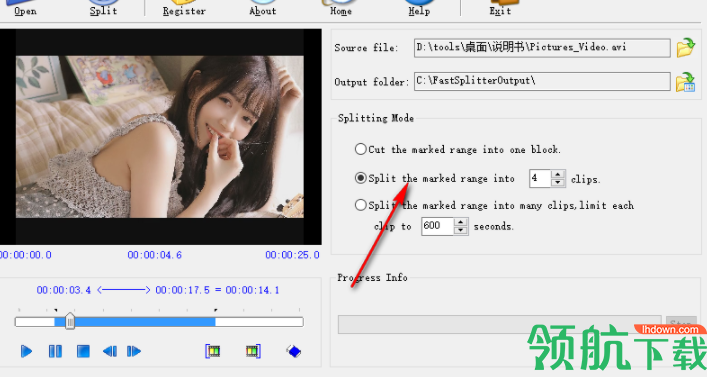Decrease the clip count stepper
The width and height of the screenshot is (707, 377).
[558, 183]
